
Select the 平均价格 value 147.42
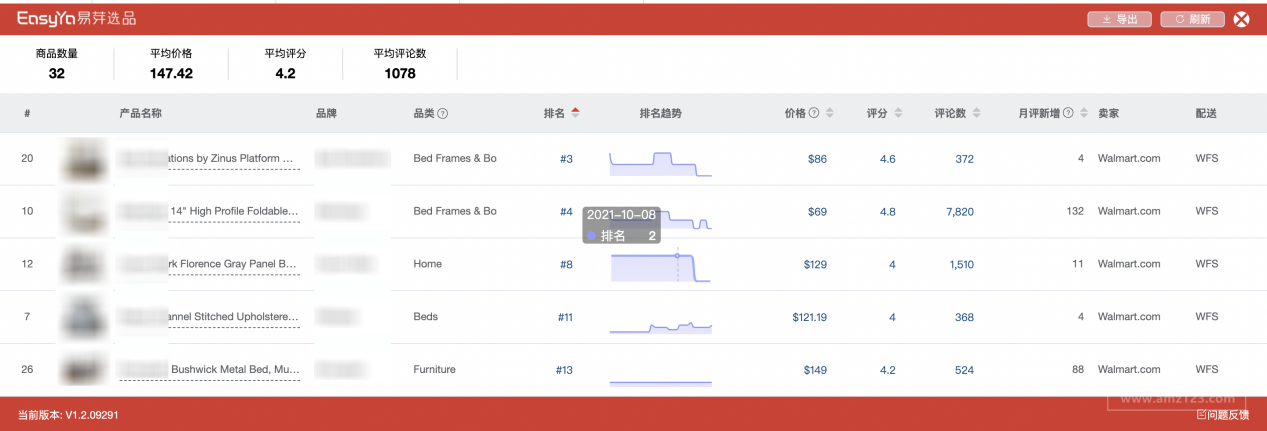[171, 73]
